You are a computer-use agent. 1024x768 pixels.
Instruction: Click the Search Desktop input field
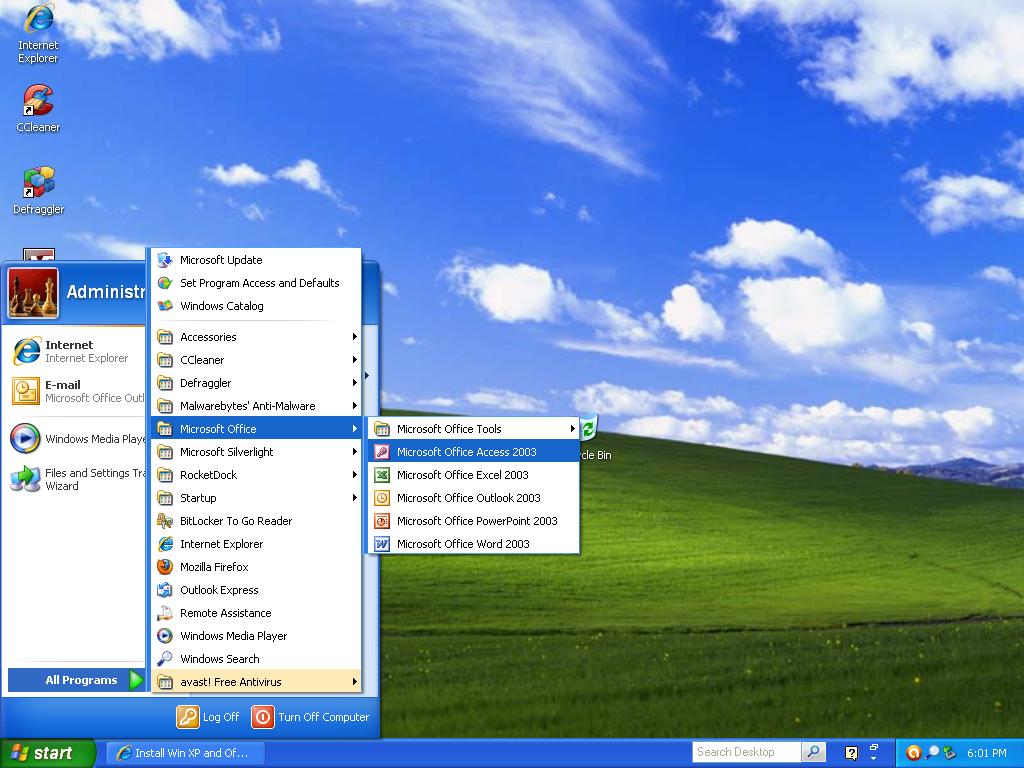pos(746,752)
